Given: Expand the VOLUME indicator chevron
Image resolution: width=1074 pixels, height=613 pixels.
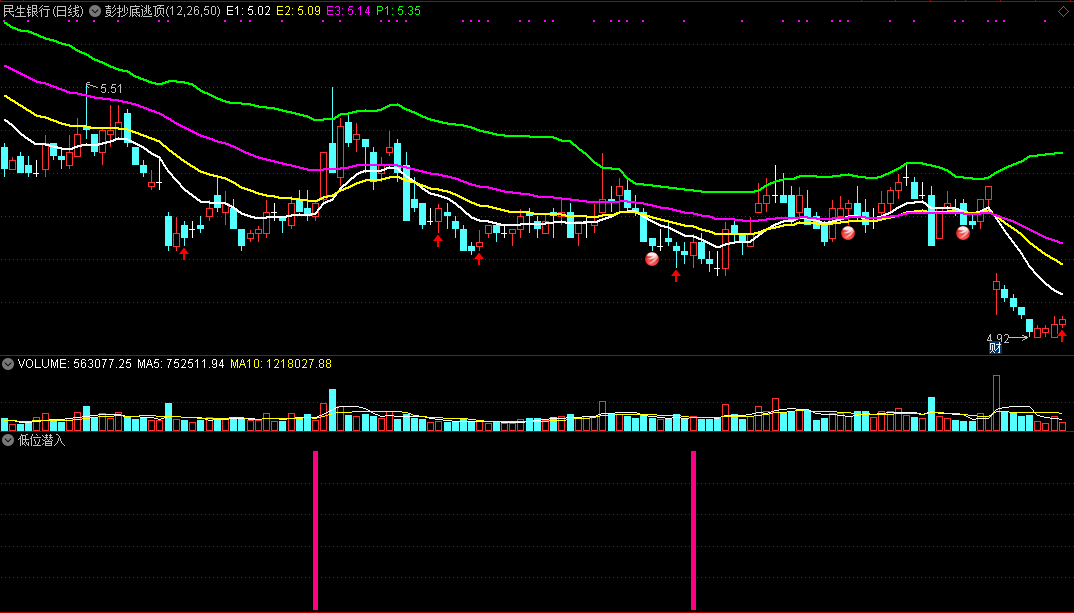Looking at the screenshot, I should click(x=8, y=364).
